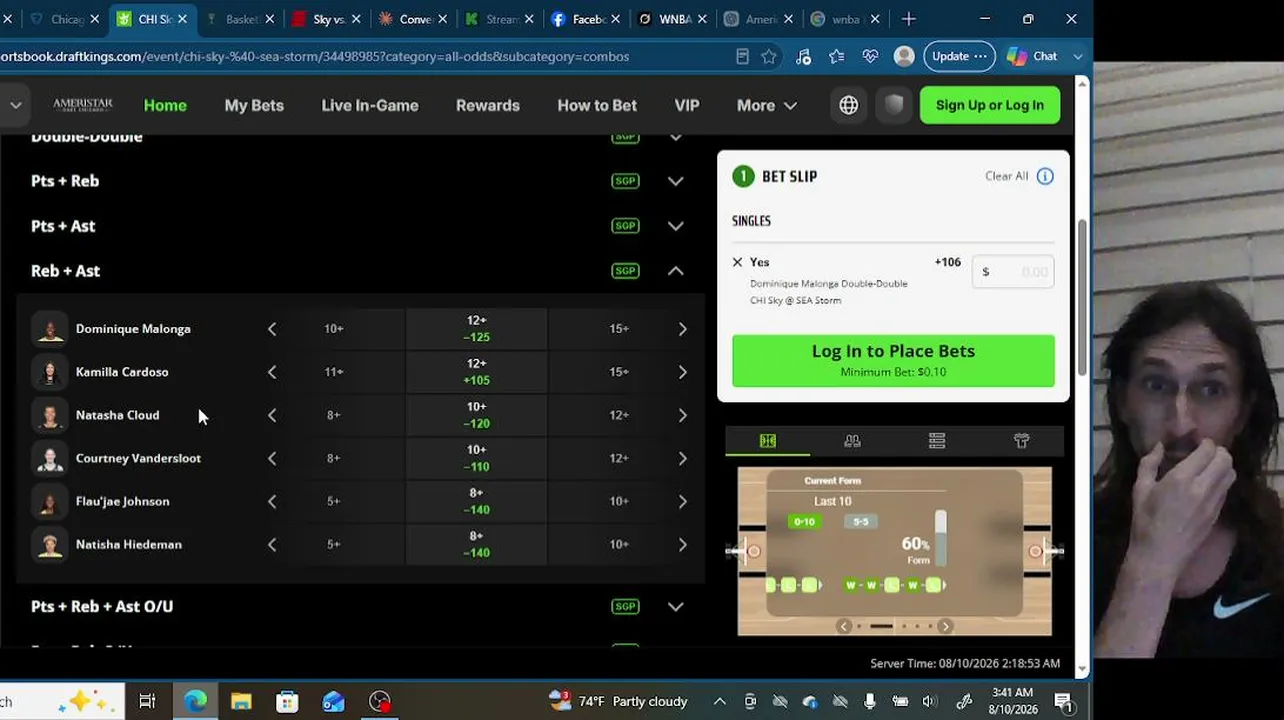Show higher line for Courtney Vandersloot

coord(682,458)
